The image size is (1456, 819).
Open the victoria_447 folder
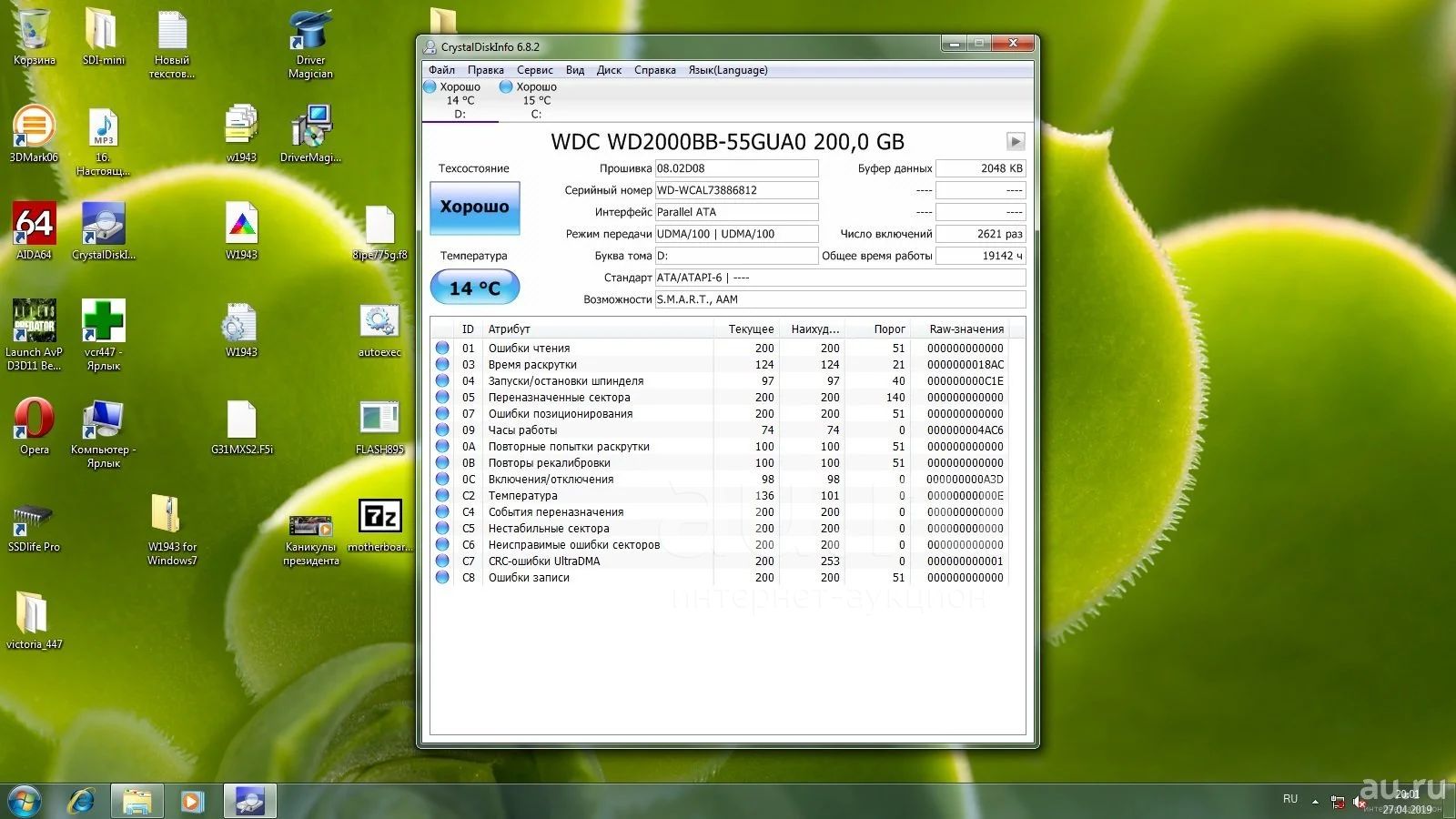34,620
